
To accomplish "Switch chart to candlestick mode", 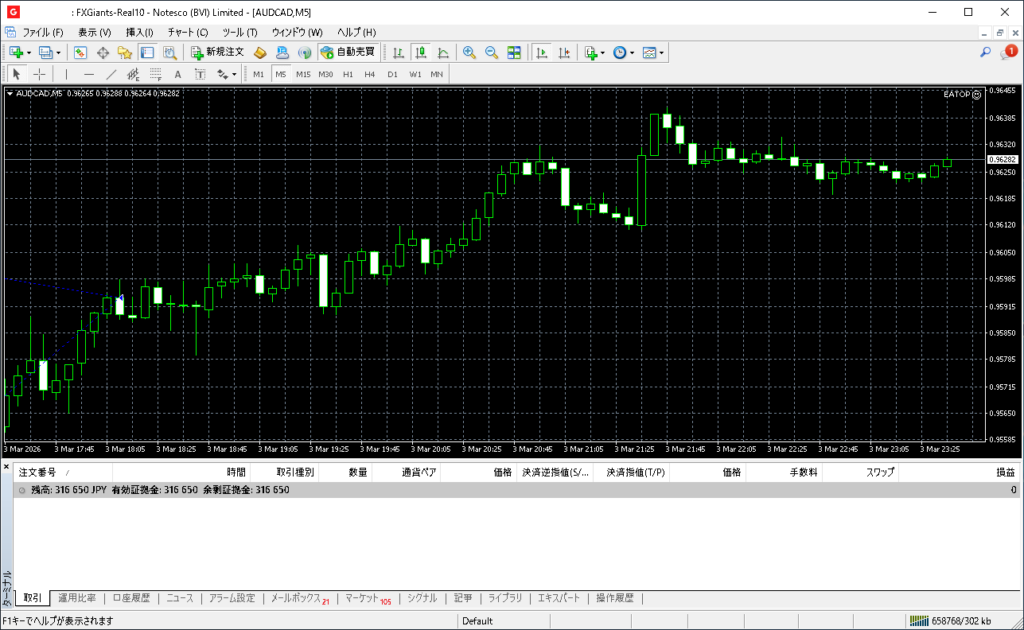I will (x=420, y=52).
